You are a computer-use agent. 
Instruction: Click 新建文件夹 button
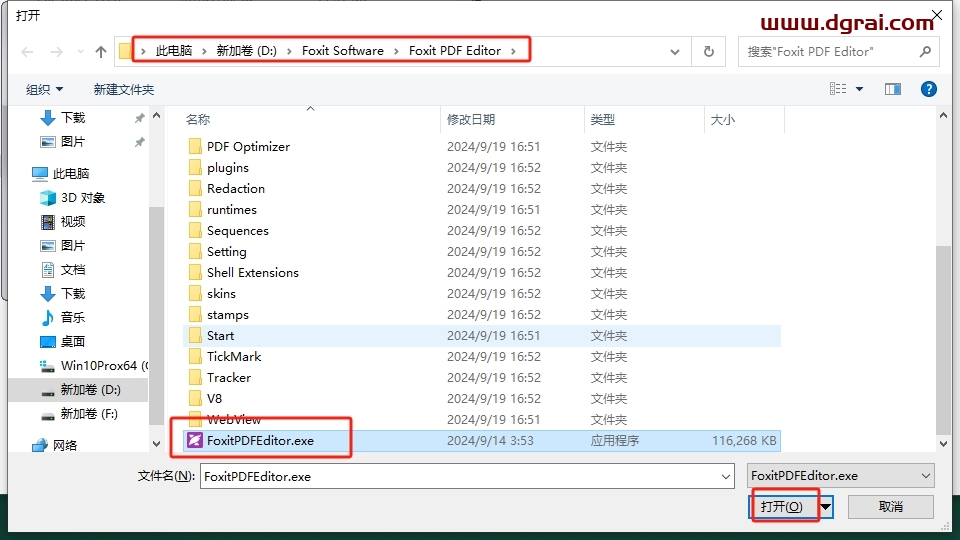coord(124,89)
